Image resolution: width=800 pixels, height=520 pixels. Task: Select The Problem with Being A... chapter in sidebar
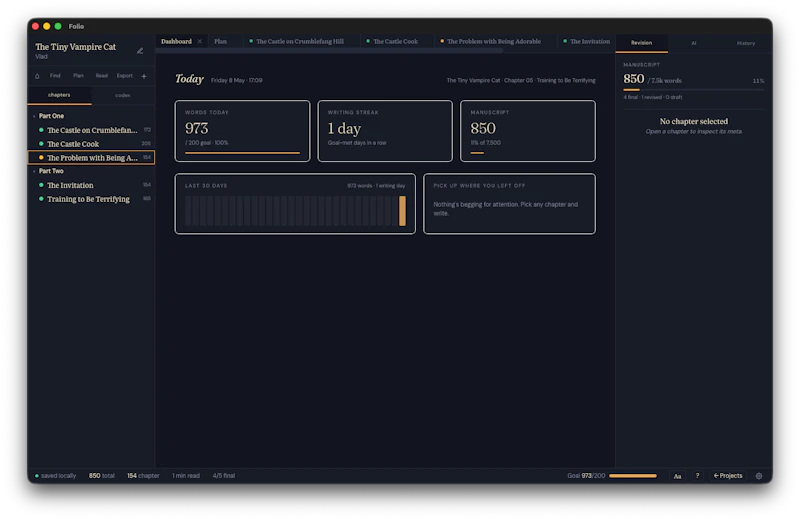[x=91, y=158]
